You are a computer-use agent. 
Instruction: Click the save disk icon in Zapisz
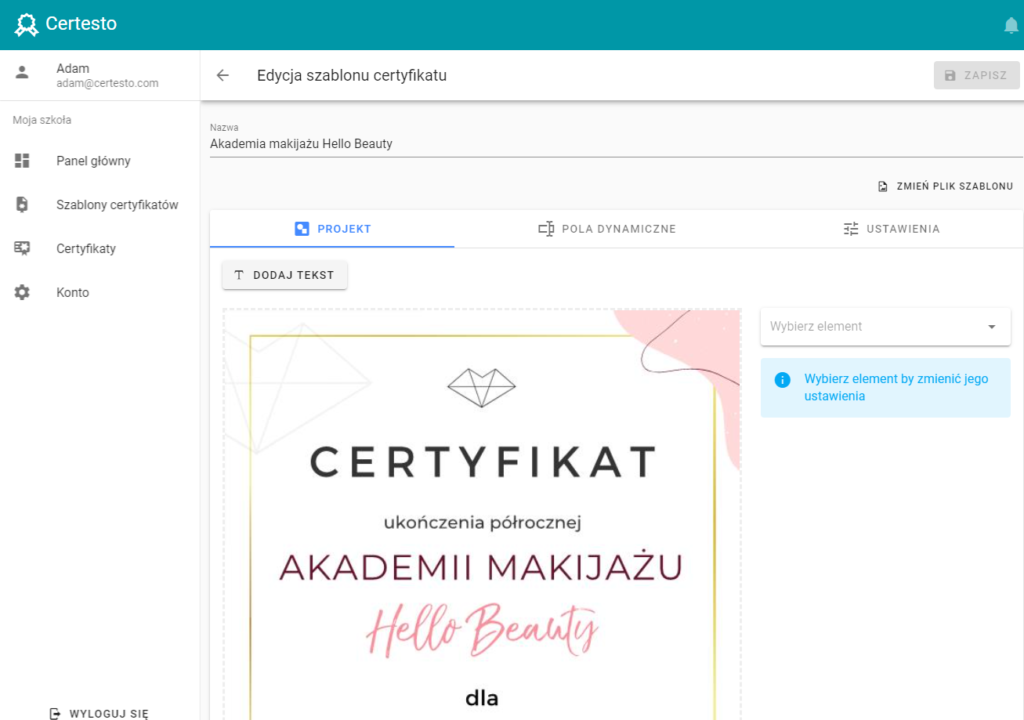950,75
